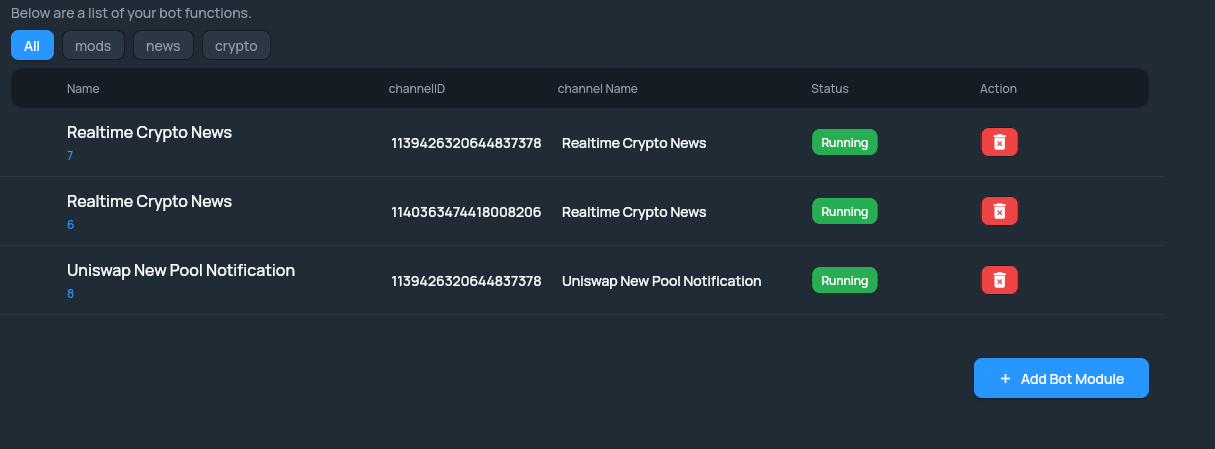Click channel name Uniswap New Pool Notification
This screenshot has width=1215, height=449.
662,281
